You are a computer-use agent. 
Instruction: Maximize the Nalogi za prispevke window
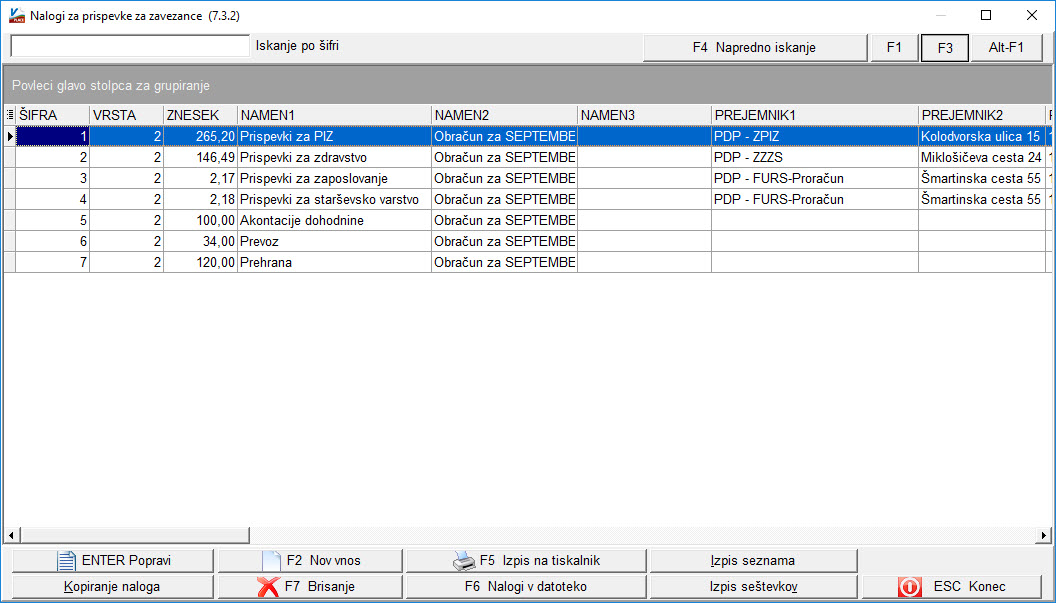pyautogui.click(x=986, y=15)
